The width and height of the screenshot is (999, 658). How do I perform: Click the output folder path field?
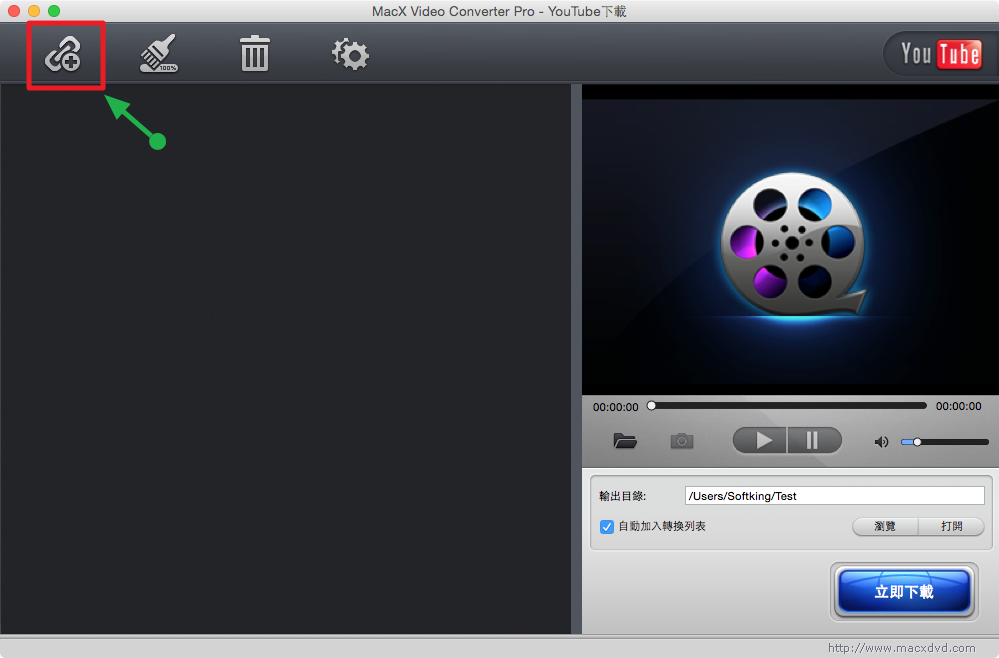[834, 496]
